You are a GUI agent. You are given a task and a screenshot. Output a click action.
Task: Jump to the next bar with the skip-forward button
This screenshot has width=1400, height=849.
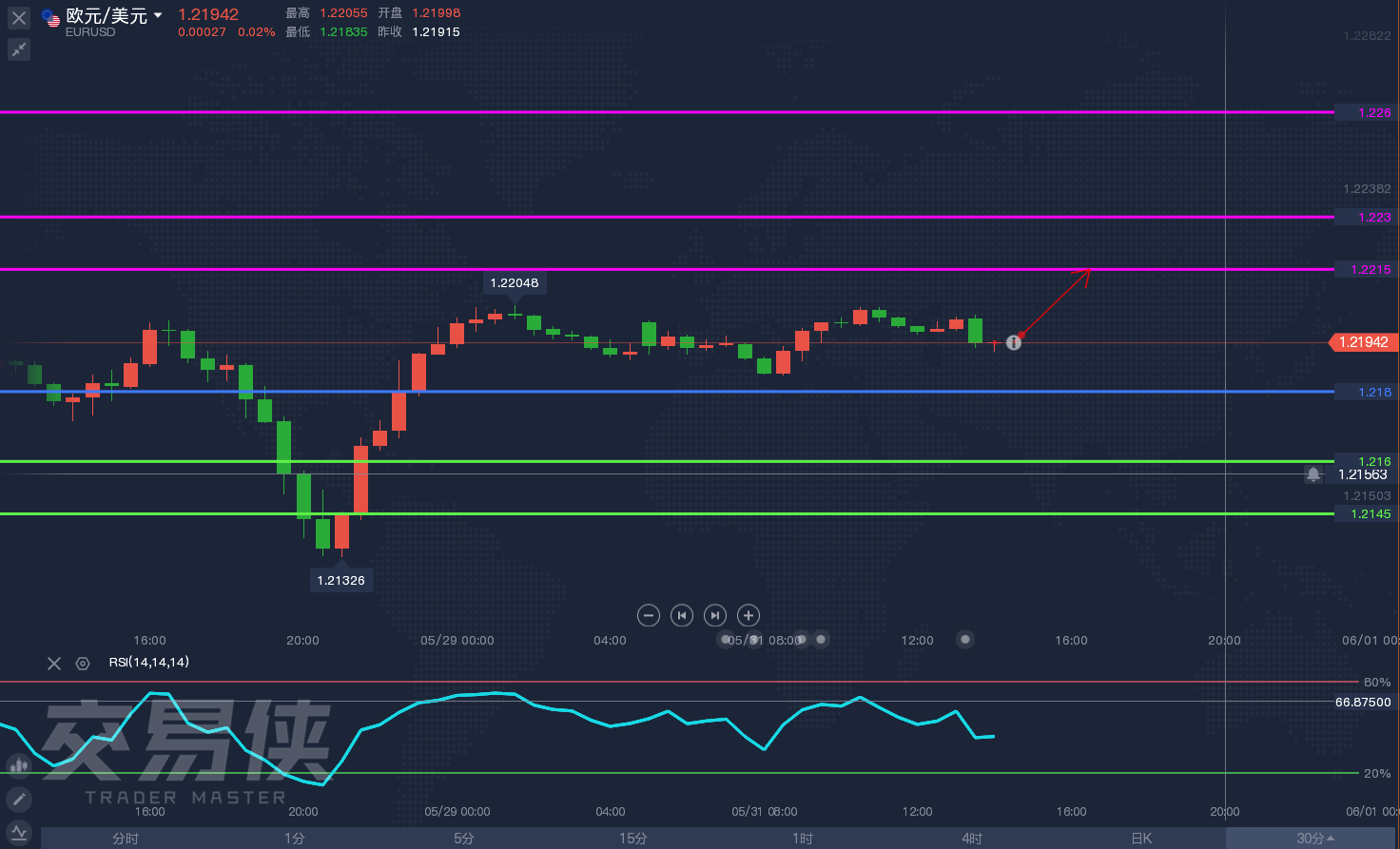pos(715,615)
